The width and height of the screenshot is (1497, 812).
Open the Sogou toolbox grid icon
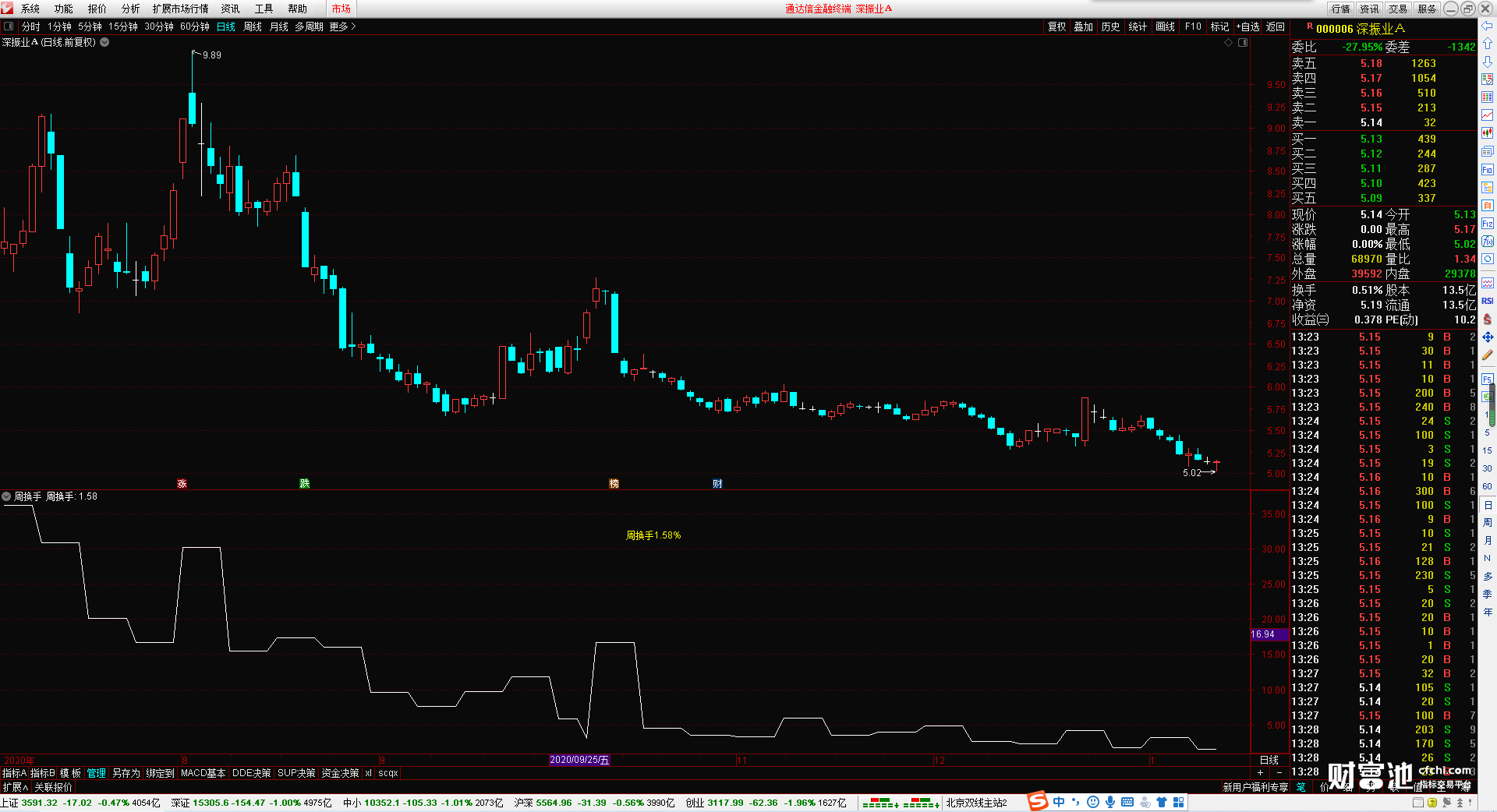pos(1178,802)
